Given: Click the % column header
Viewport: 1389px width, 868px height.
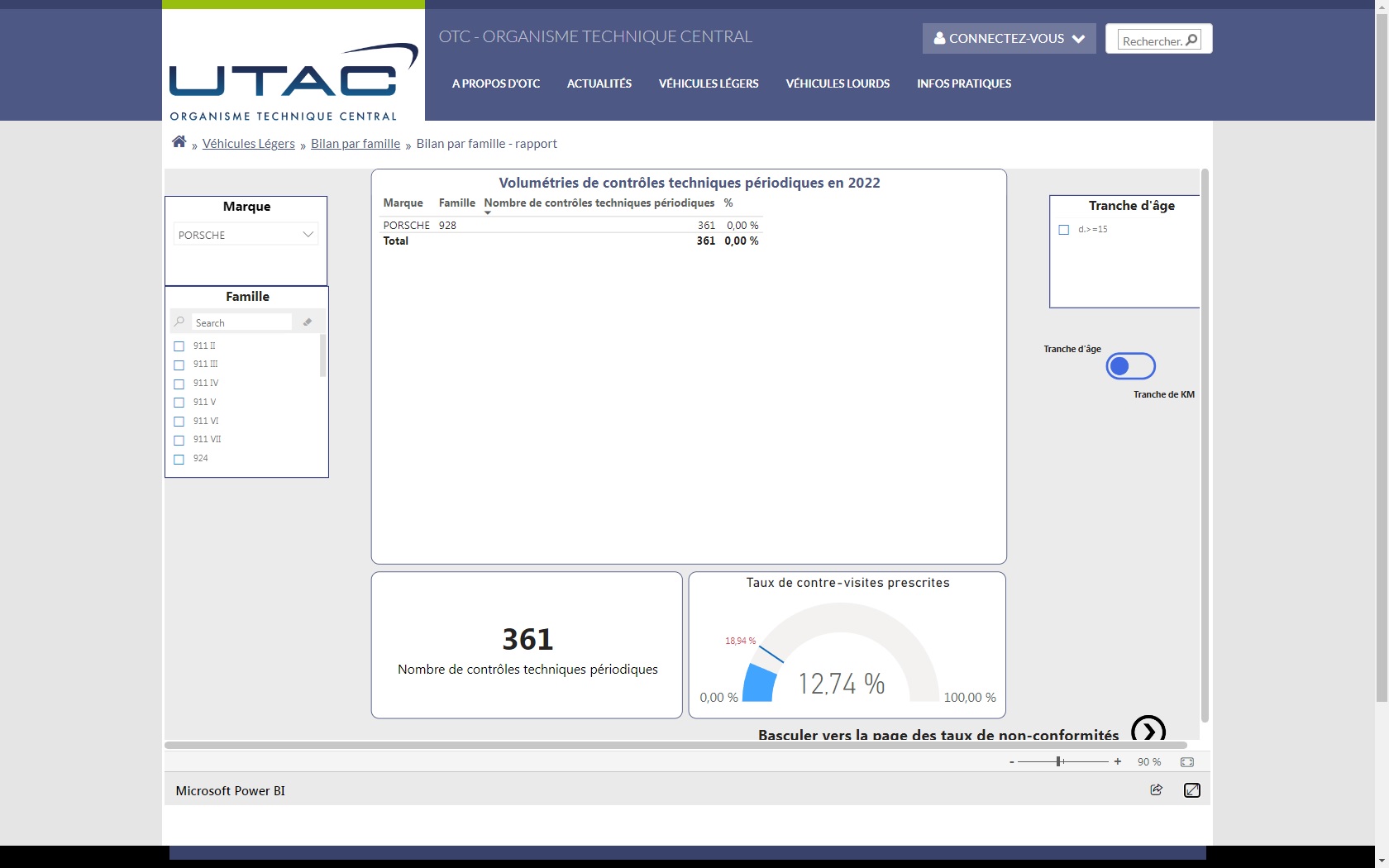Looking at the screenshot, I should click(x=728, y=203).
